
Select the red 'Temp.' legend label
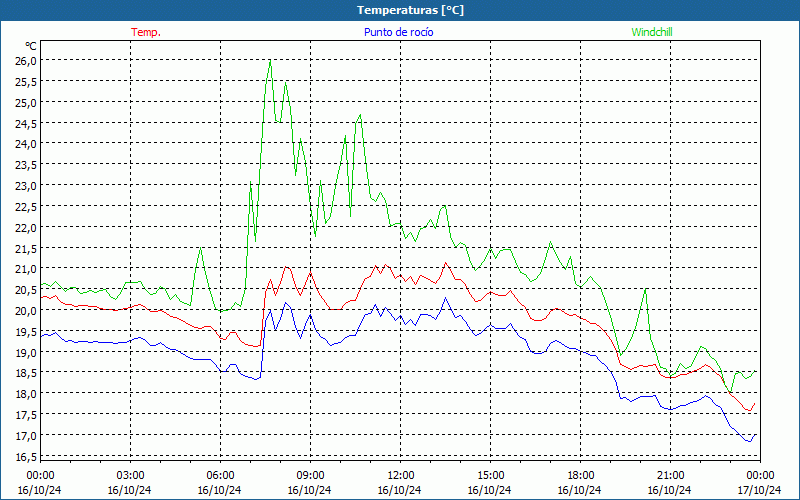pos(146,32)
